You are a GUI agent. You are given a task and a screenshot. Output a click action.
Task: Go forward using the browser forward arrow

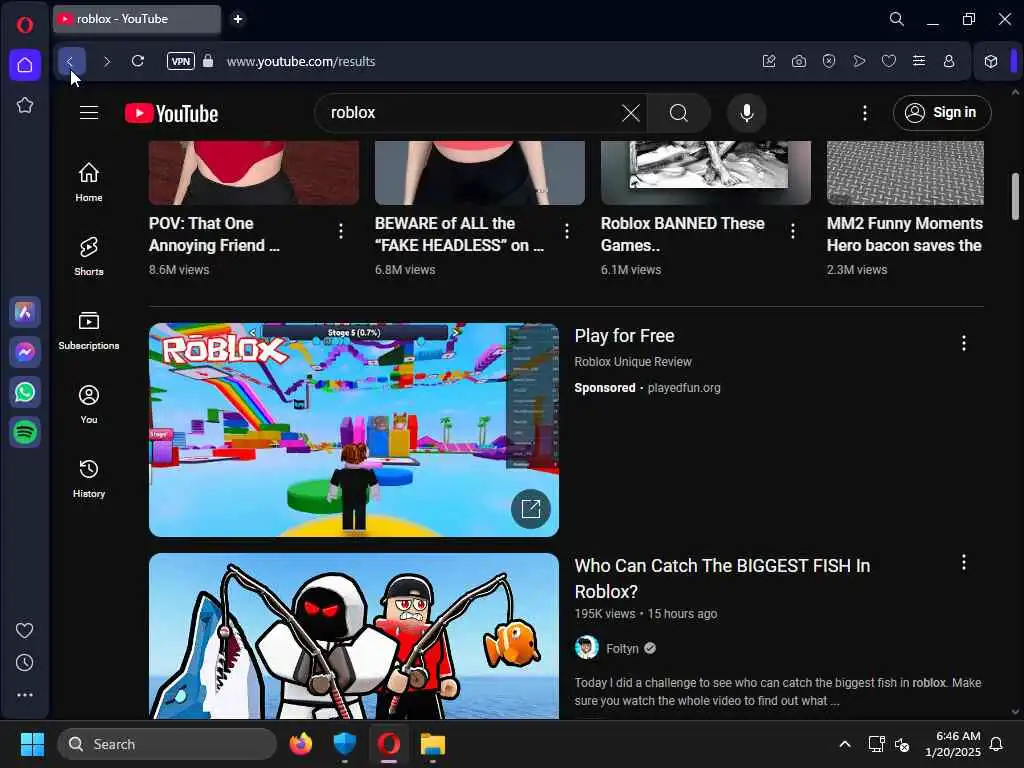(x=106, y=61)
